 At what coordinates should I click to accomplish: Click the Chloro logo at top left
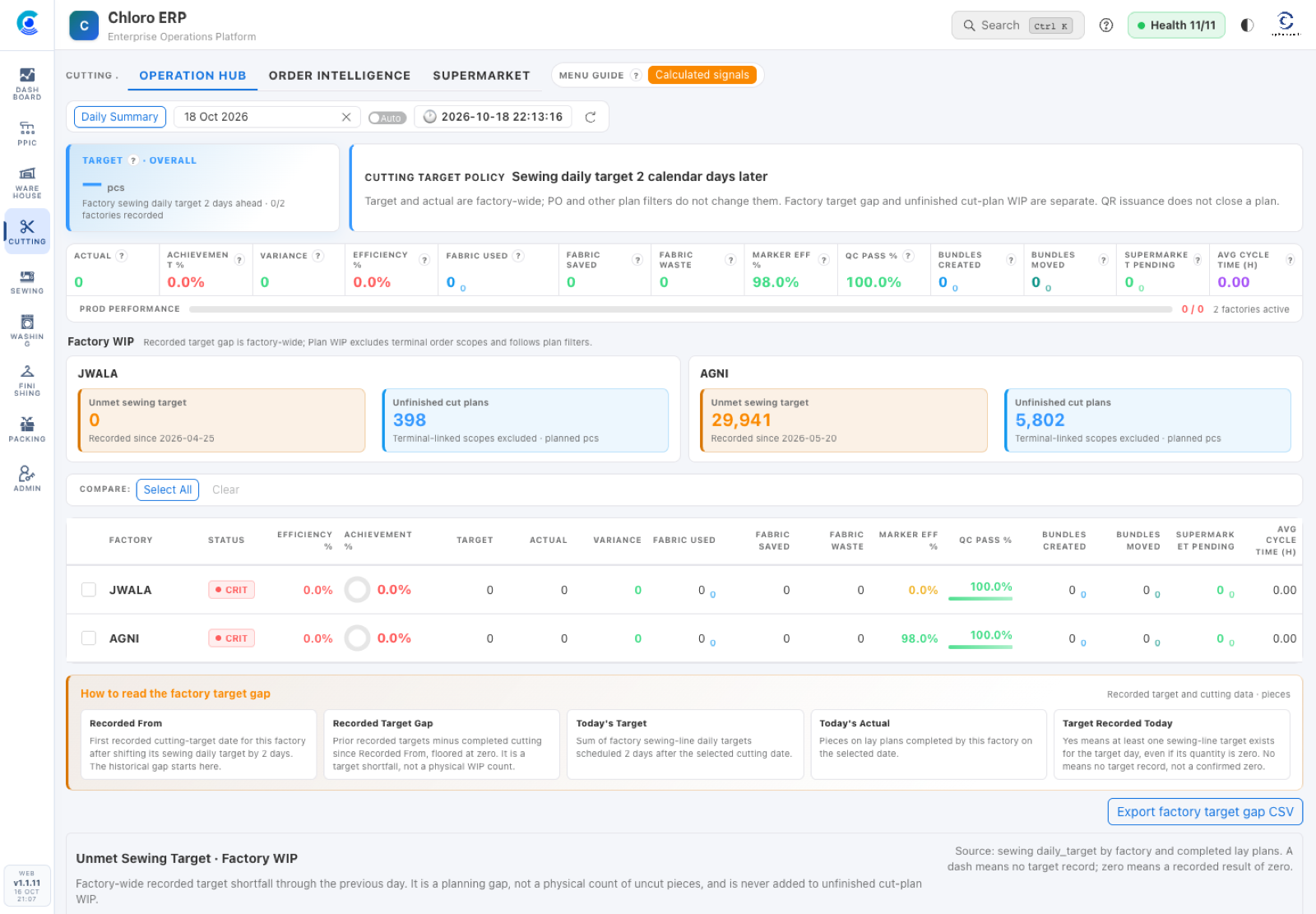[x=27, y=23]
